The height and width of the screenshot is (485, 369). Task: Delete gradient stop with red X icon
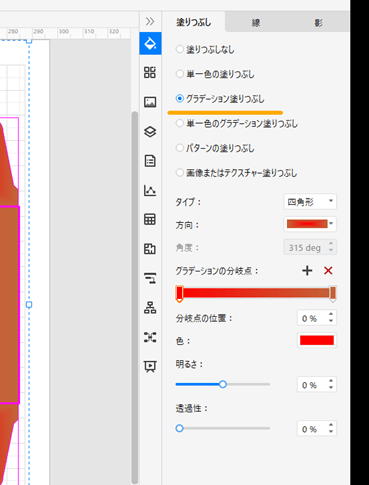(328, 271)
